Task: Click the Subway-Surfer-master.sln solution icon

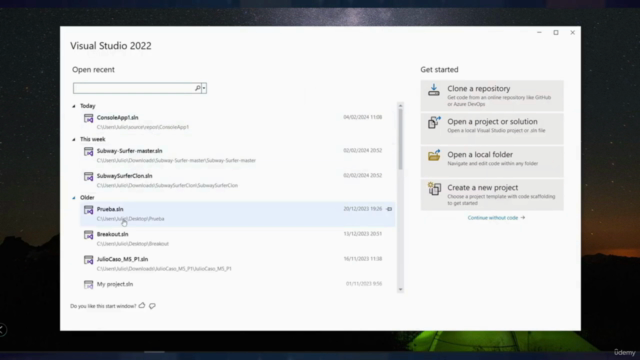Action: pyautogui.click(x=89, y=152)
